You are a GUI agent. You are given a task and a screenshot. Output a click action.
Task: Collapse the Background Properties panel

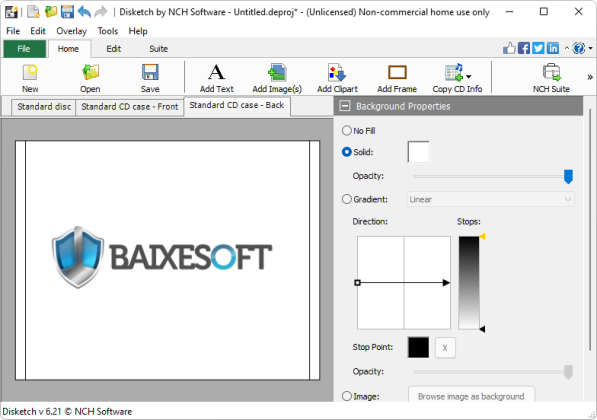[x=345, y=106]
